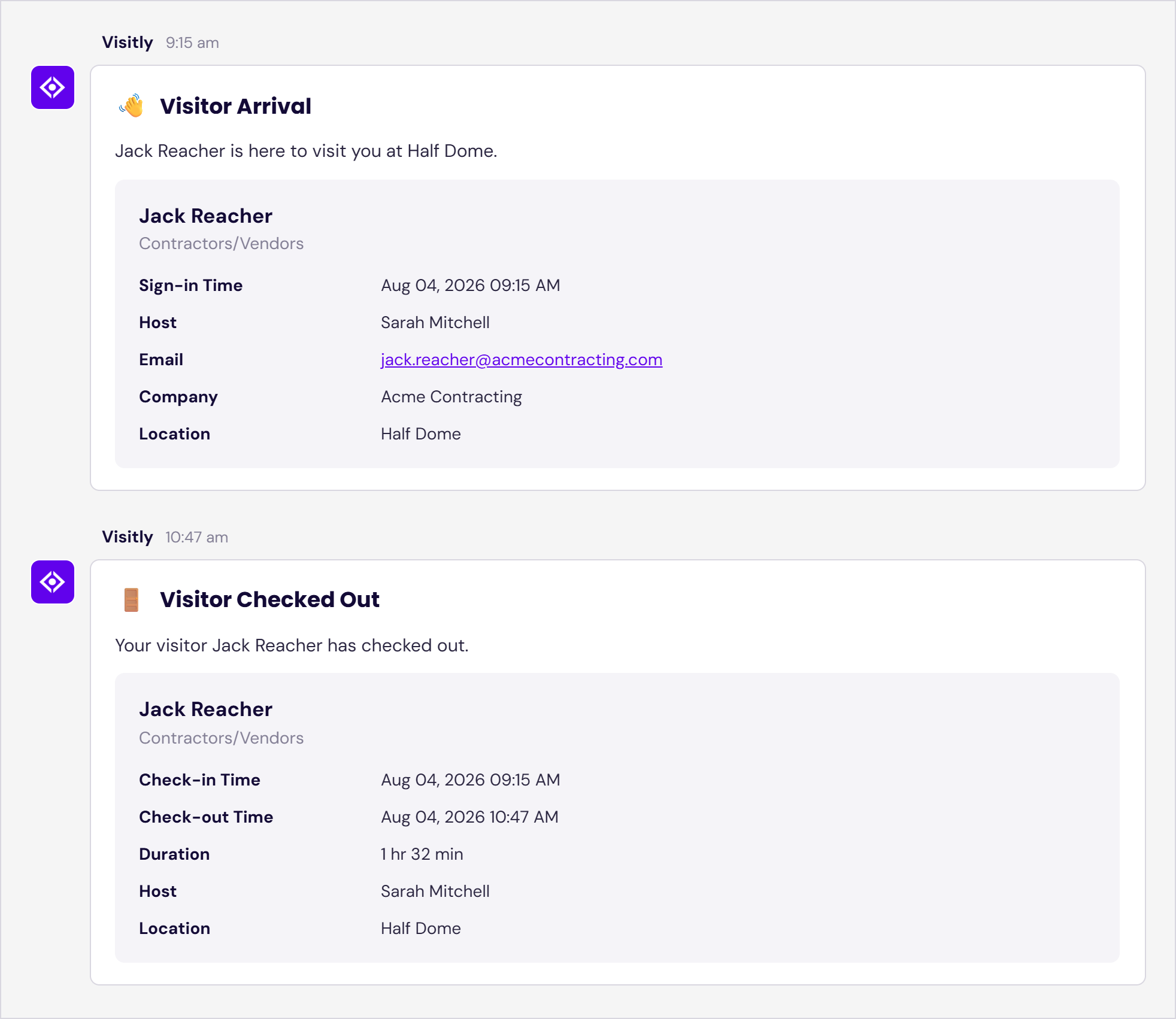
Task: Click Sarah Mitchell in checked out card
Action: click(435, 891)
